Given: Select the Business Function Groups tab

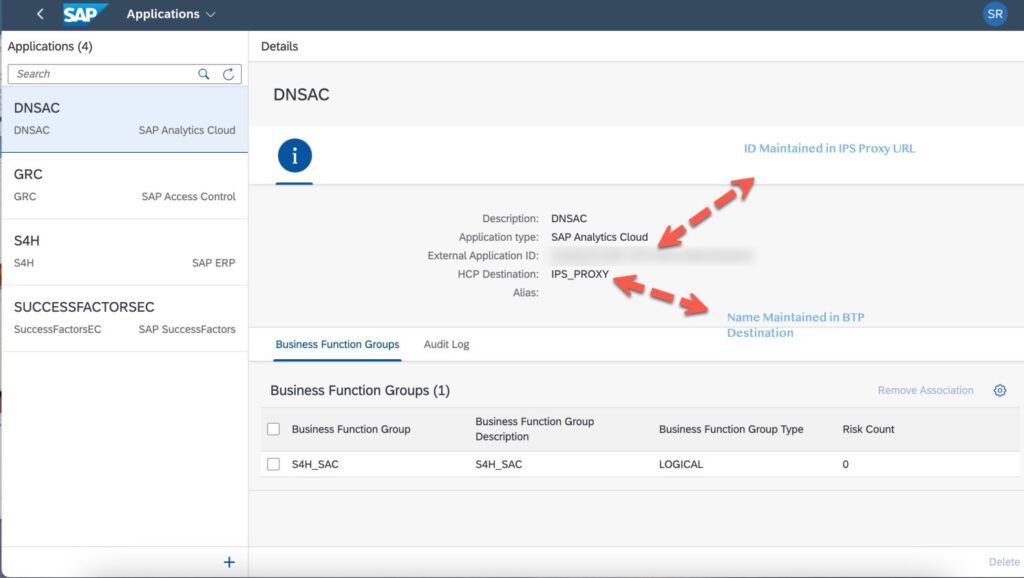Looking at the screenshot, I should pos(337,342).
